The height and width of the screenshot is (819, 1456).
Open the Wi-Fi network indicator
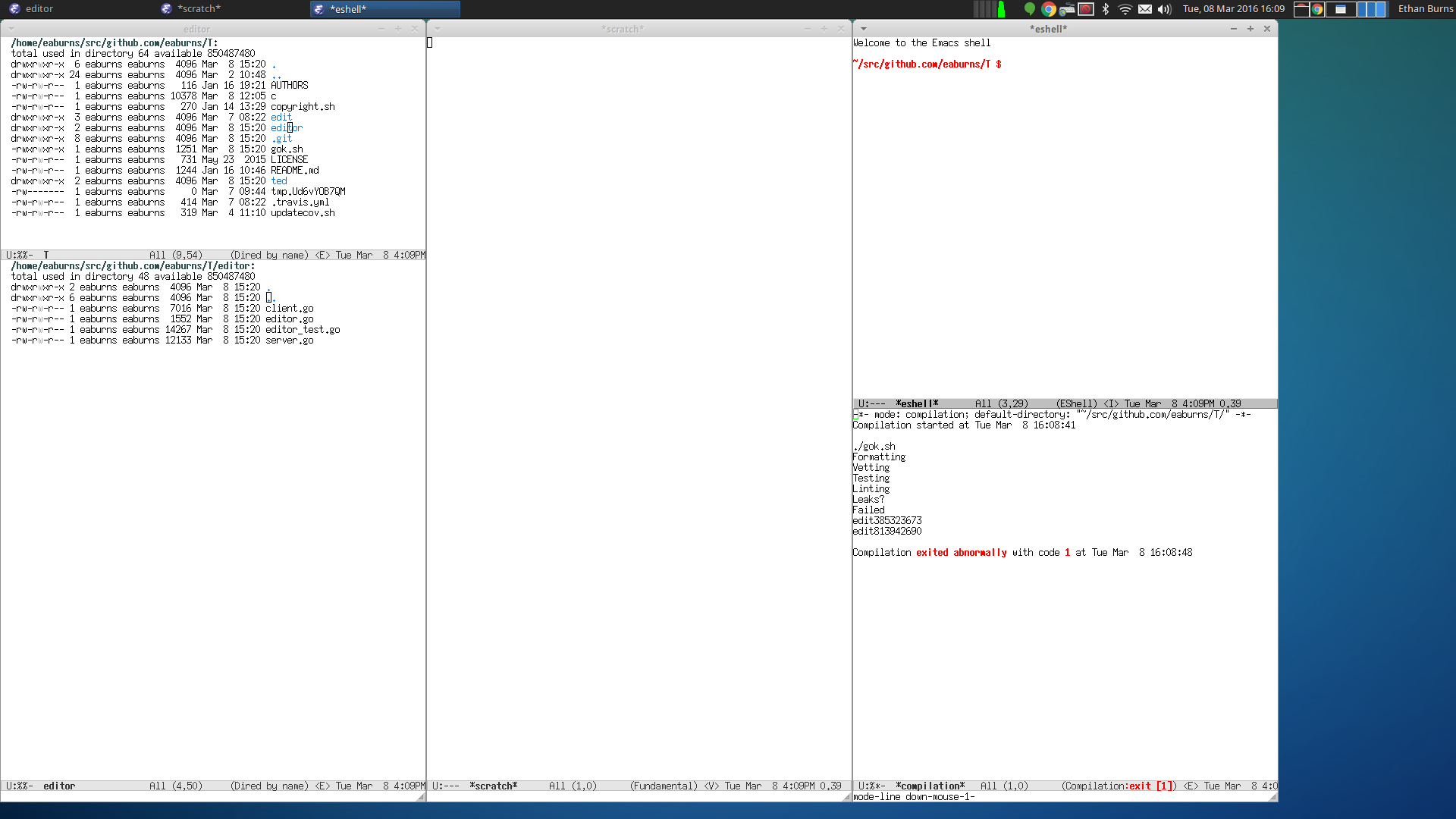point(1125,9)
